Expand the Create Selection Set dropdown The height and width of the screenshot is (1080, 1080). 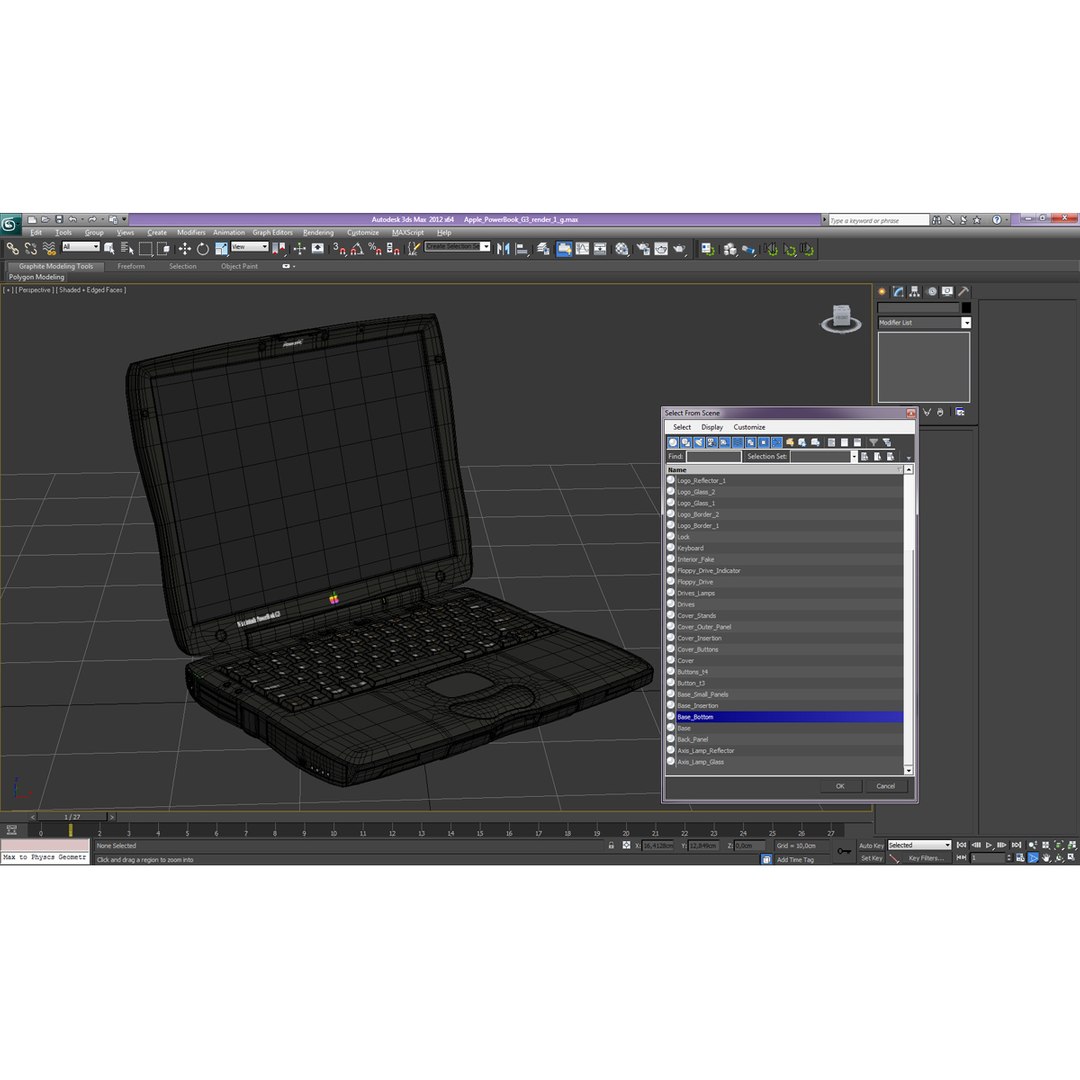(486, 247)
